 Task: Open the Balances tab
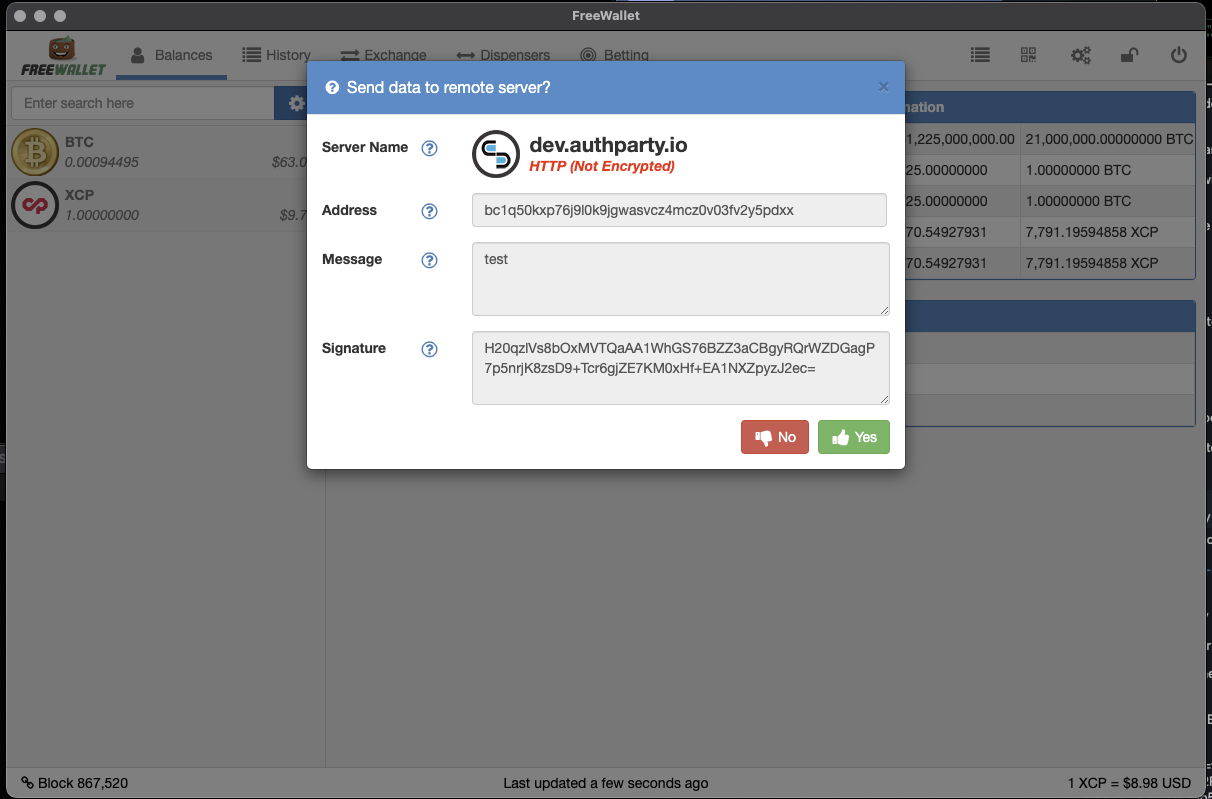coord(171,55)
